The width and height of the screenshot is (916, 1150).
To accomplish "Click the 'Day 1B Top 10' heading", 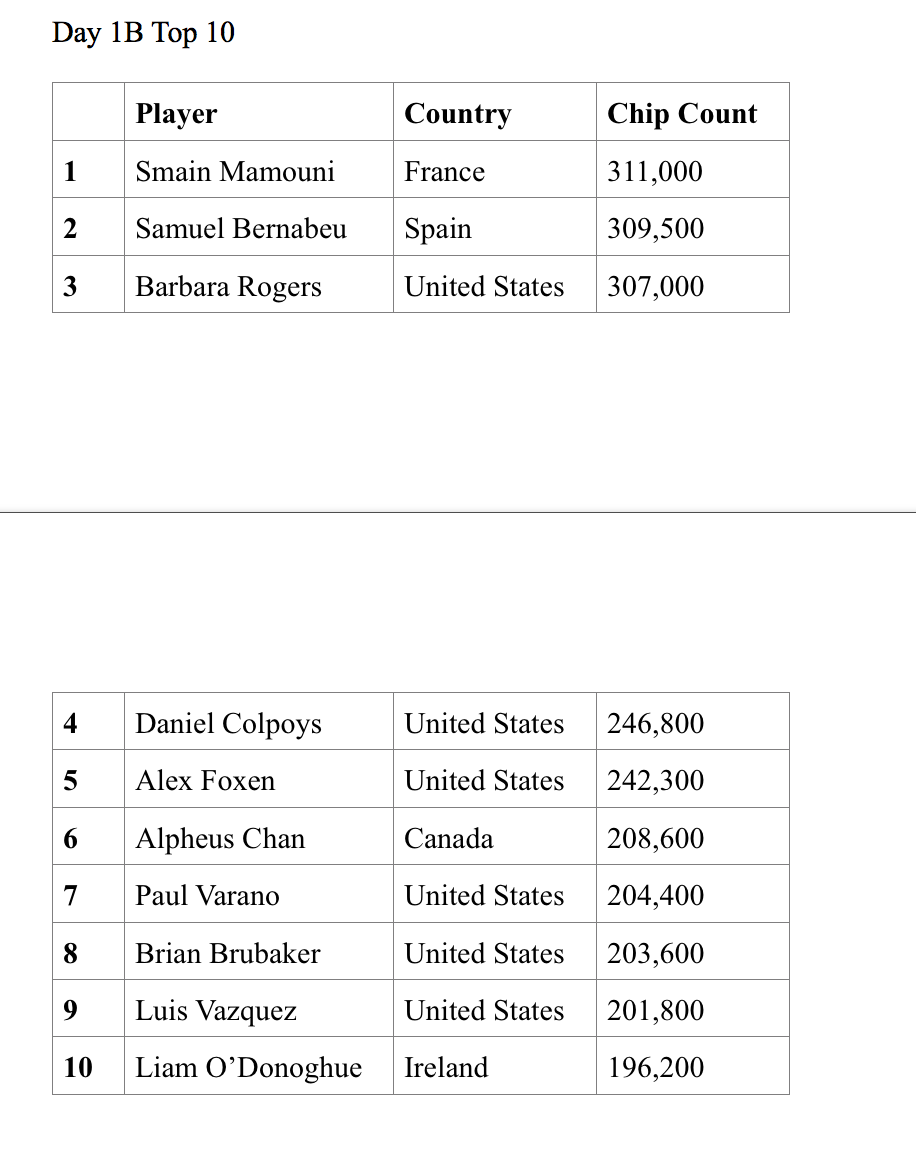I will (143, 33).
